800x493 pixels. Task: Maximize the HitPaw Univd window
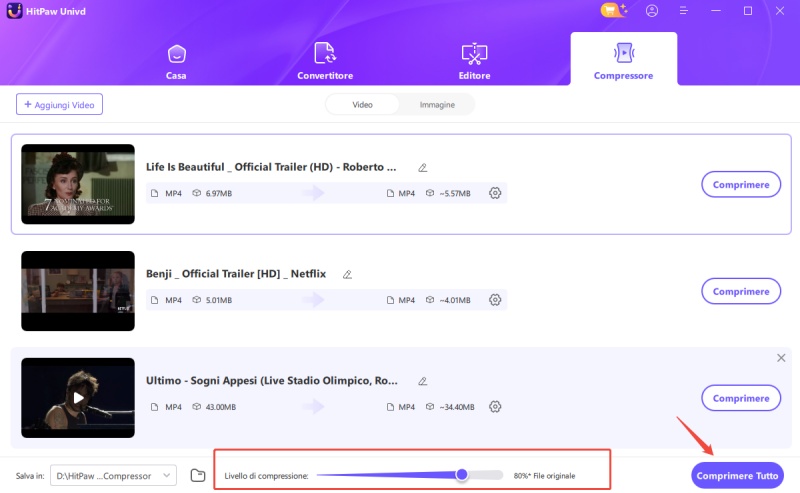(x=748, y=11)
